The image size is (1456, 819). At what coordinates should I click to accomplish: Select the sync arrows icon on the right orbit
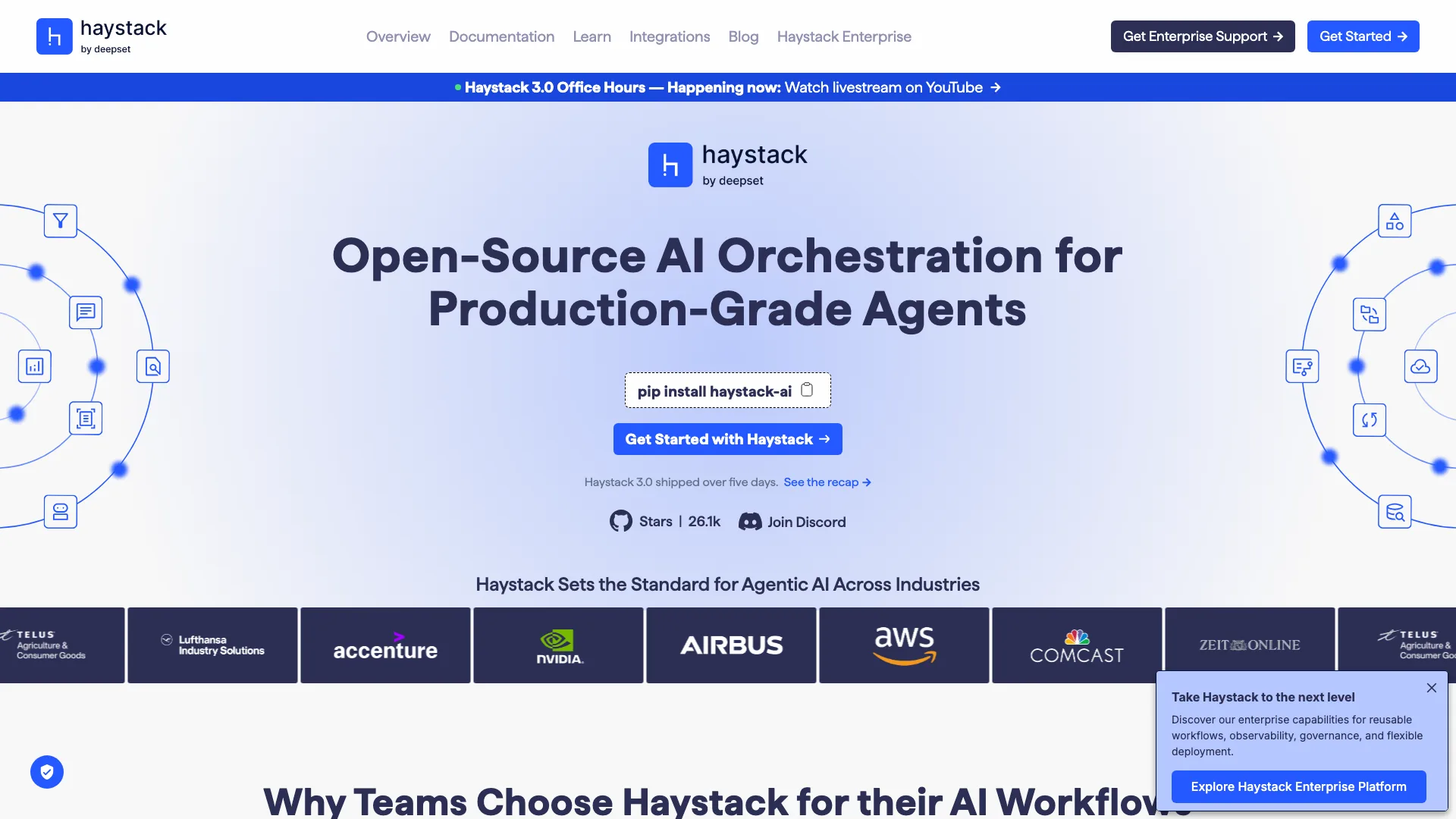pos(1370,420)
